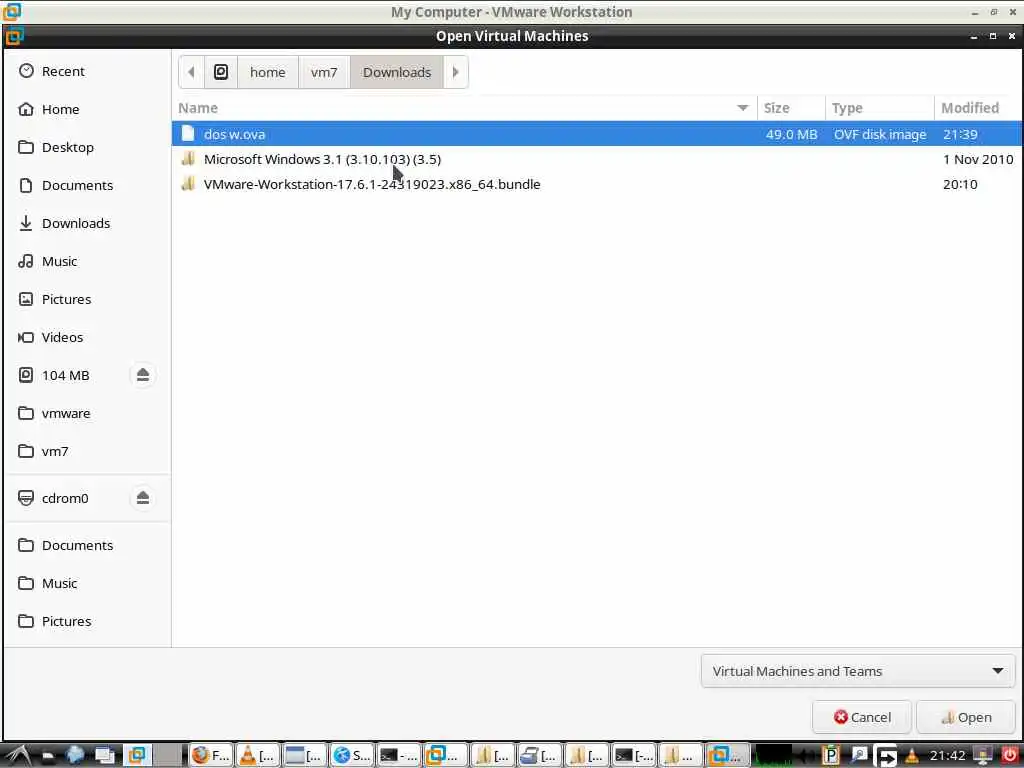The width and height of the screenshot is (1024, 768).
Task: Select Music below Downloads in sidebar
Action: point(59,261)
